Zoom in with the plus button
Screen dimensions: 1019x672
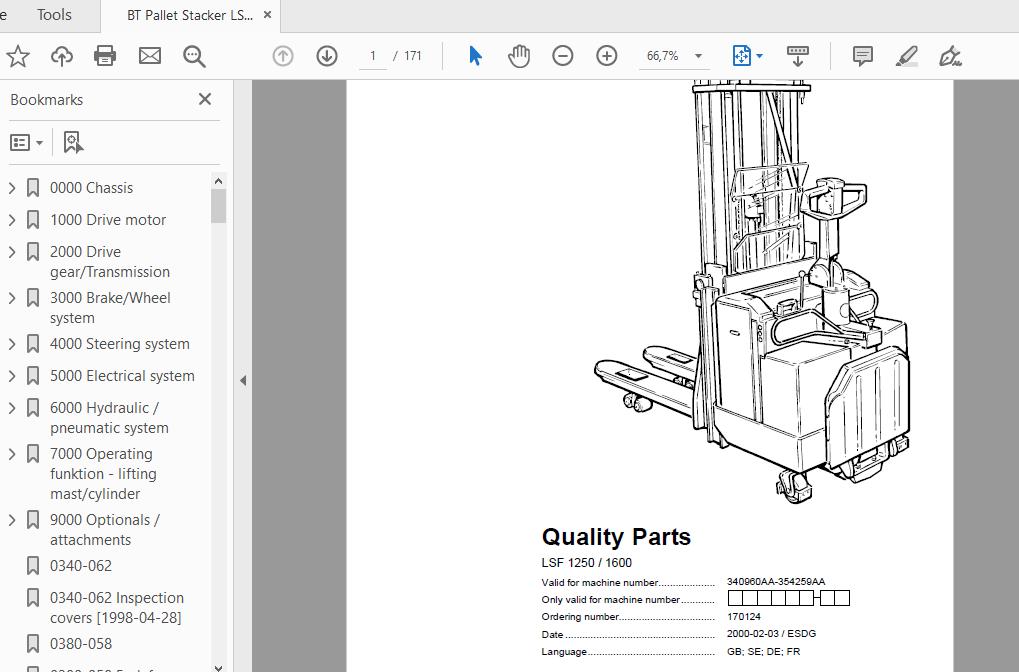(606, 56)
